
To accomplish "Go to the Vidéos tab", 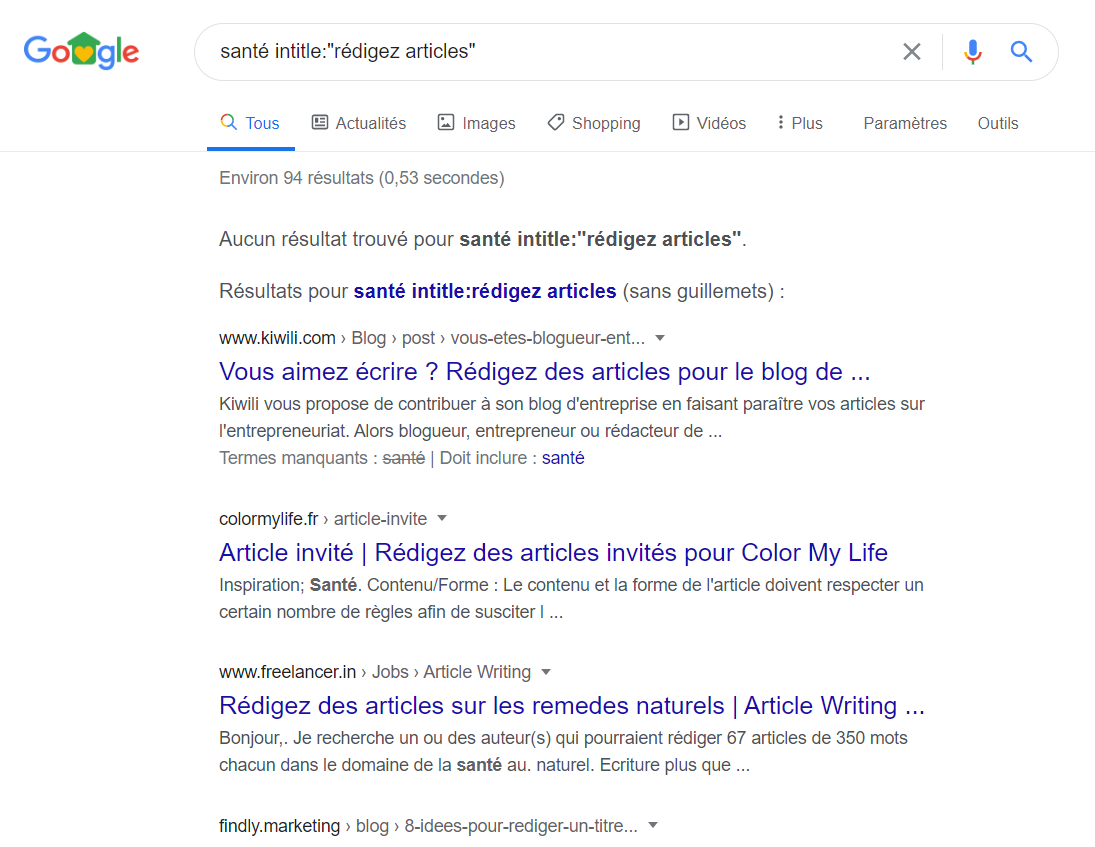I will pyautogui.click(x=709, y=123).
